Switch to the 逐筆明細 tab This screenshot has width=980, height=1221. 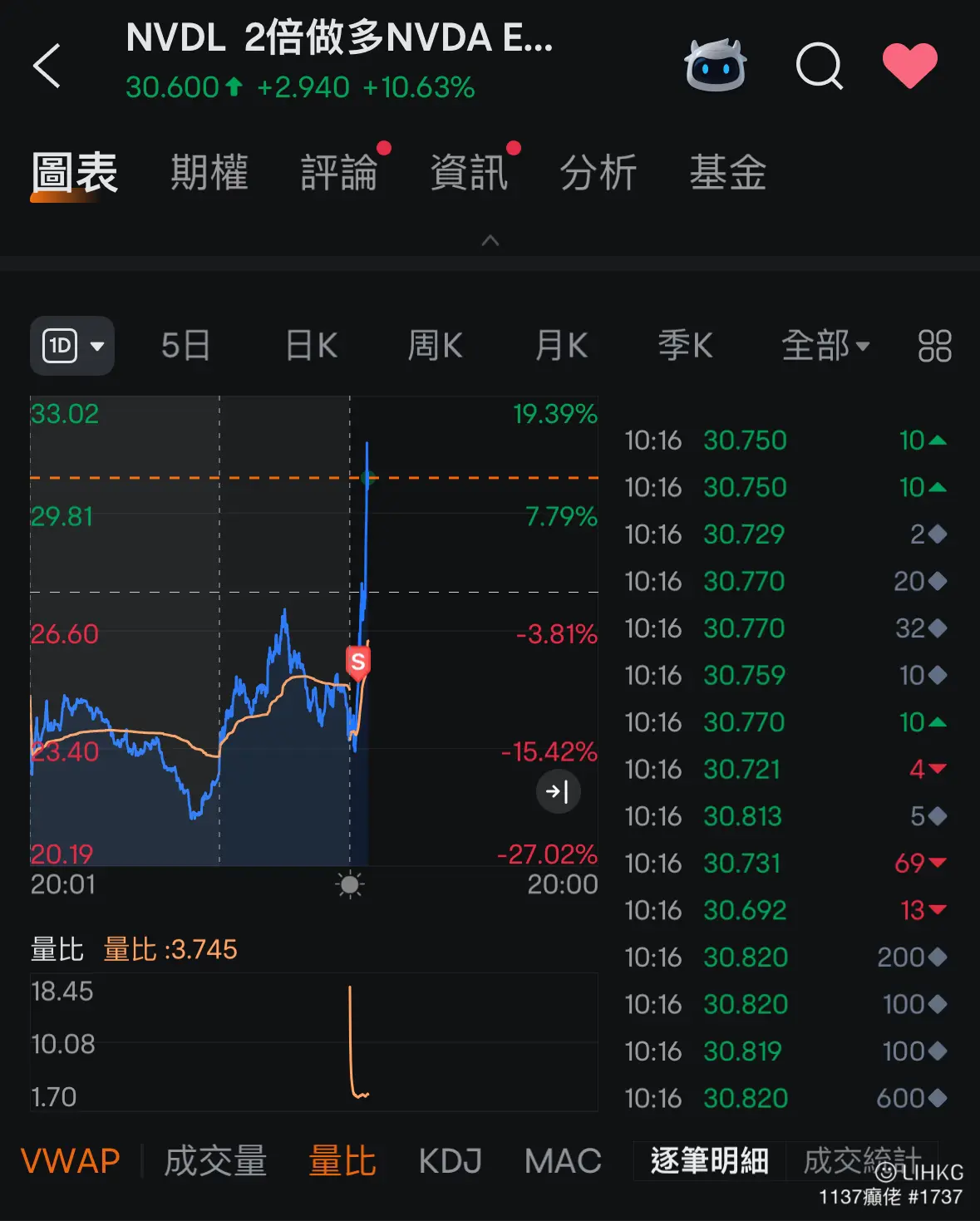pyautogui.click(x=710, y=1161)
